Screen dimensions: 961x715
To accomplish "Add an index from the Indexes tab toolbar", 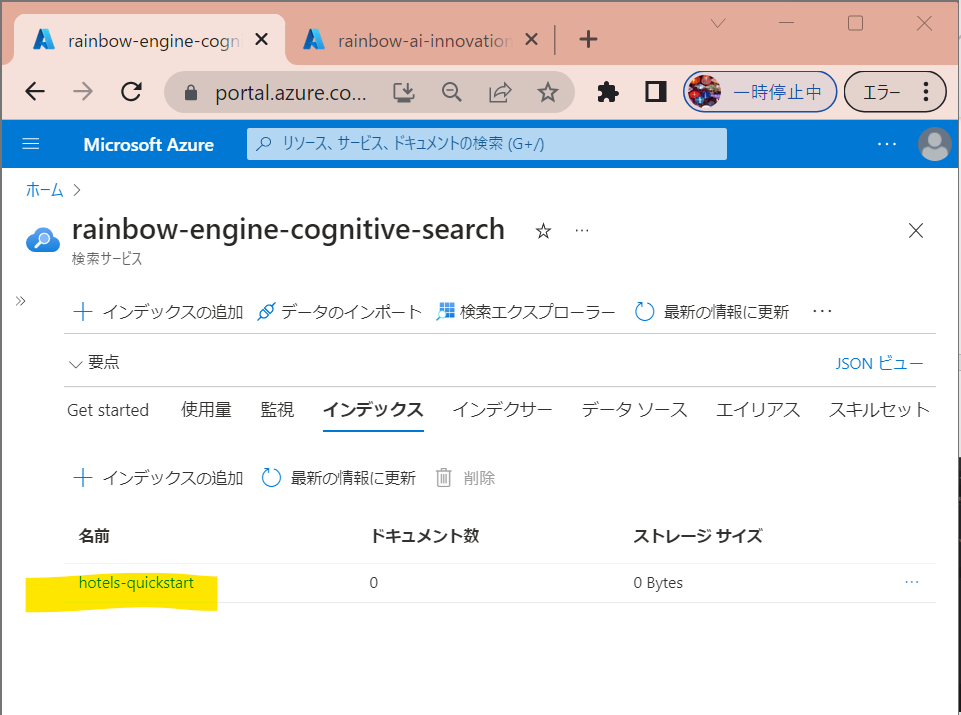I will tap(158, 478).
